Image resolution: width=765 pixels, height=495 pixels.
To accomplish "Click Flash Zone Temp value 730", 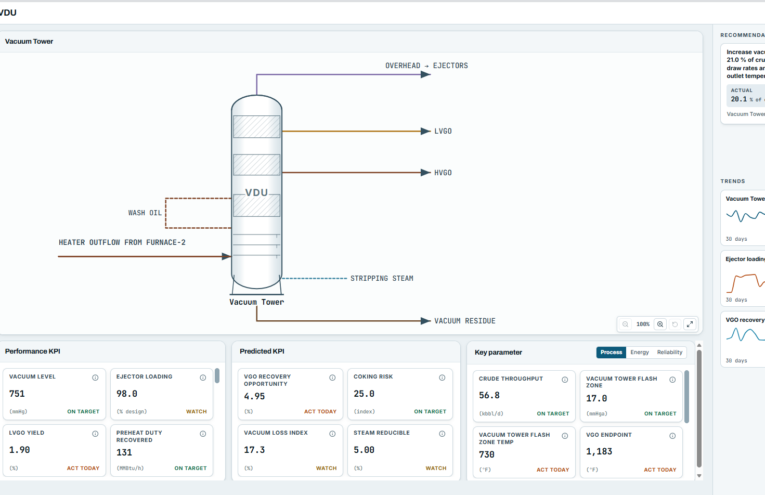I will (x=487, y=455).
